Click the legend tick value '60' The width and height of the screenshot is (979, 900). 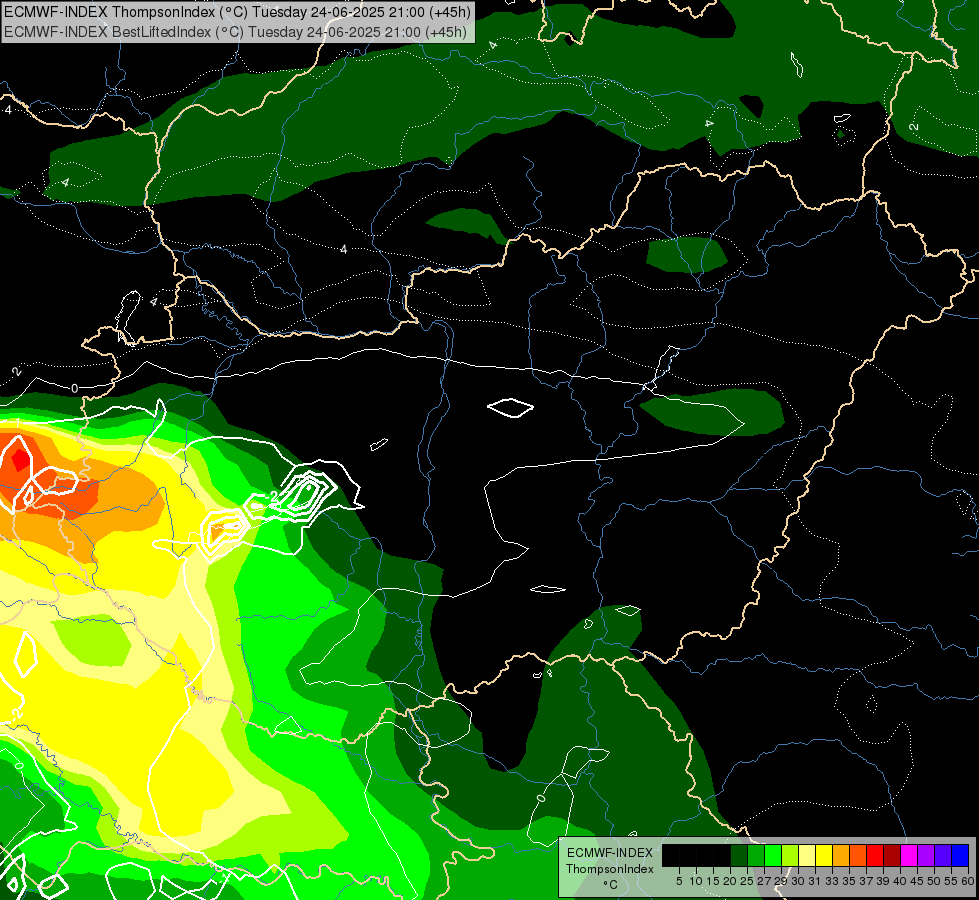[968, 881]
